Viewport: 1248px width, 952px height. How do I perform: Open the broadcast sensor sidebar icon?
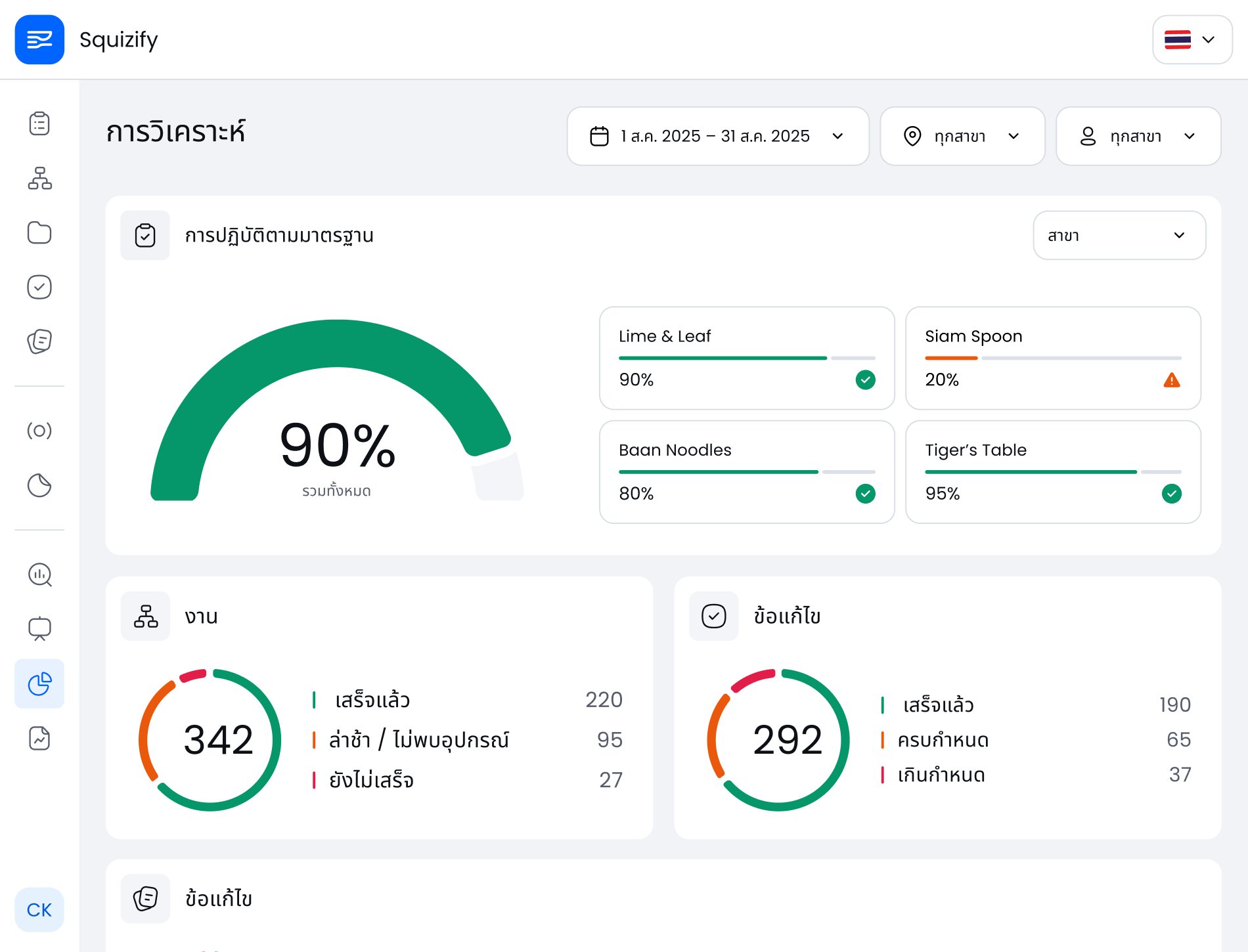(39, 431)
